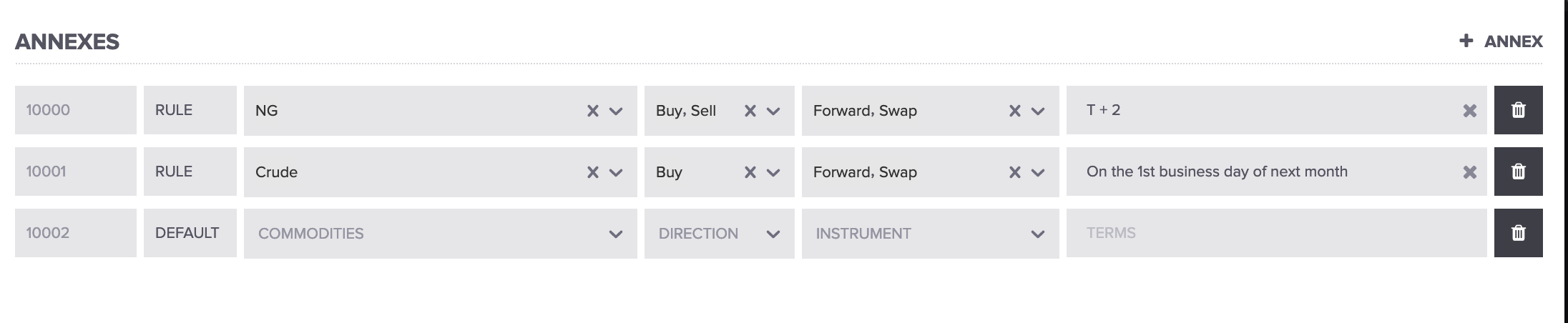Clear the Crude commodity selection

tap(592, 172)
